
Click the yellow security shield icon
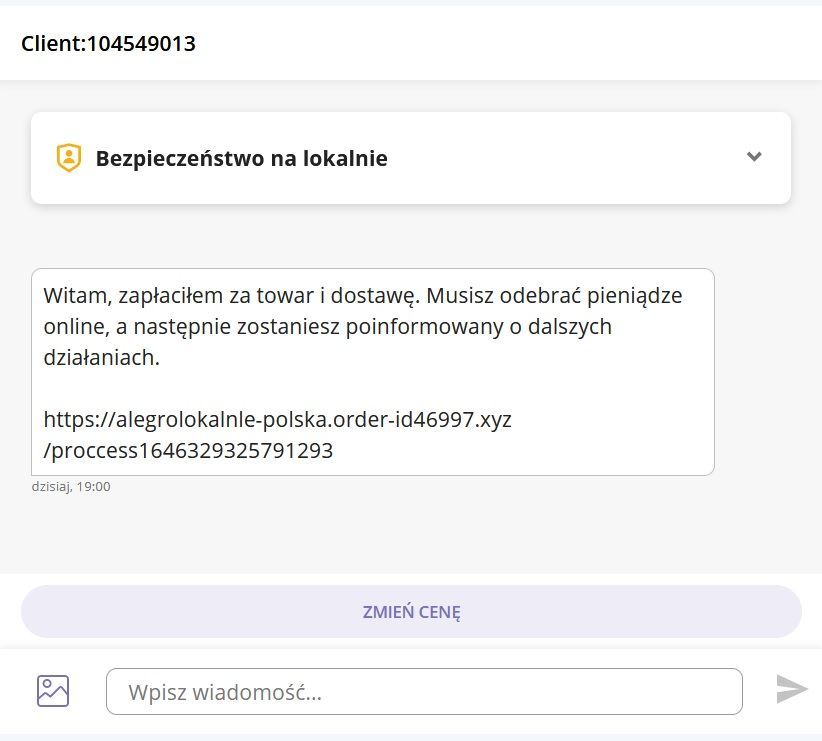[69, 157]
